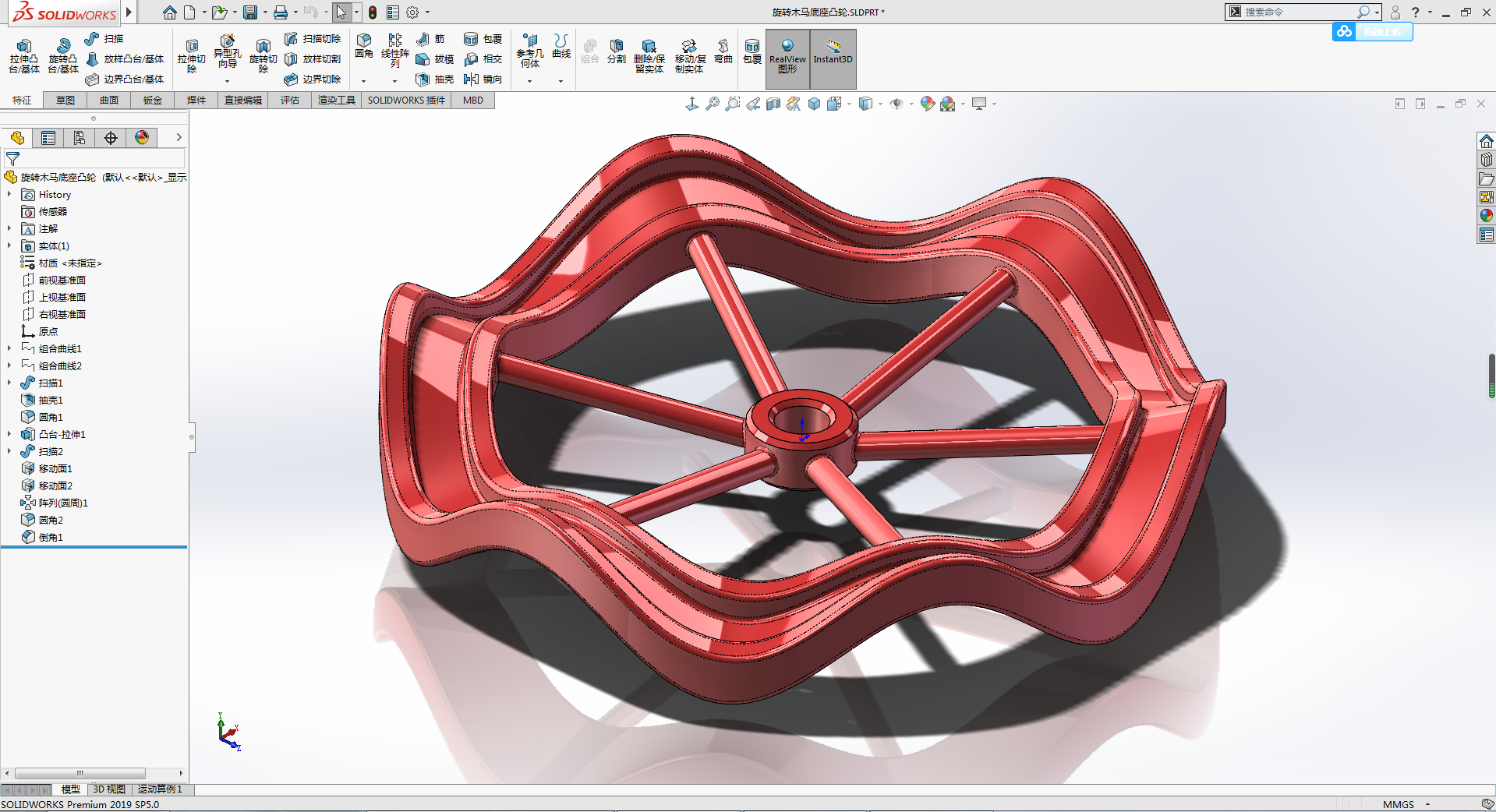This screenshot has height=812, width=1496.
Task: Open the 3D 视图 bottom tab
Action: 109,789
